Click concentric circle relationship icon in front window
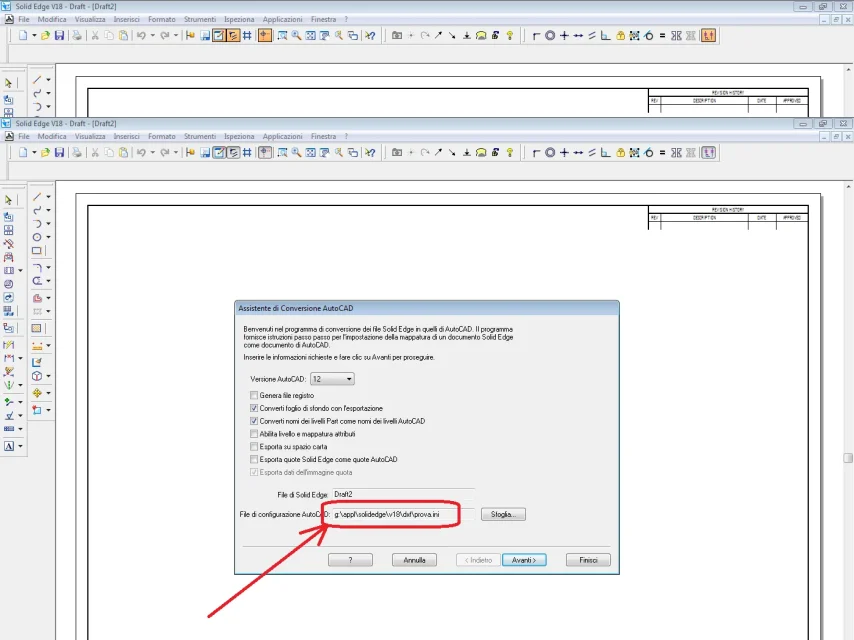The image size is (854, 640). click(x=550, y=153)
